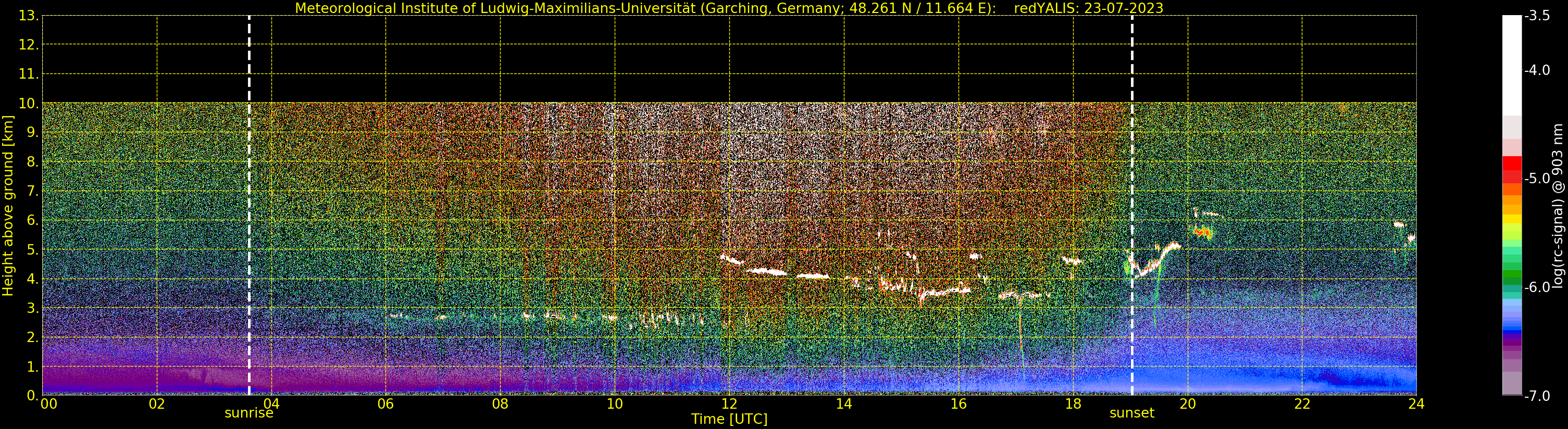Screen dimensions: 1568x429
Task: Click the '13.' height tick label
Action: tap(29, 16)
